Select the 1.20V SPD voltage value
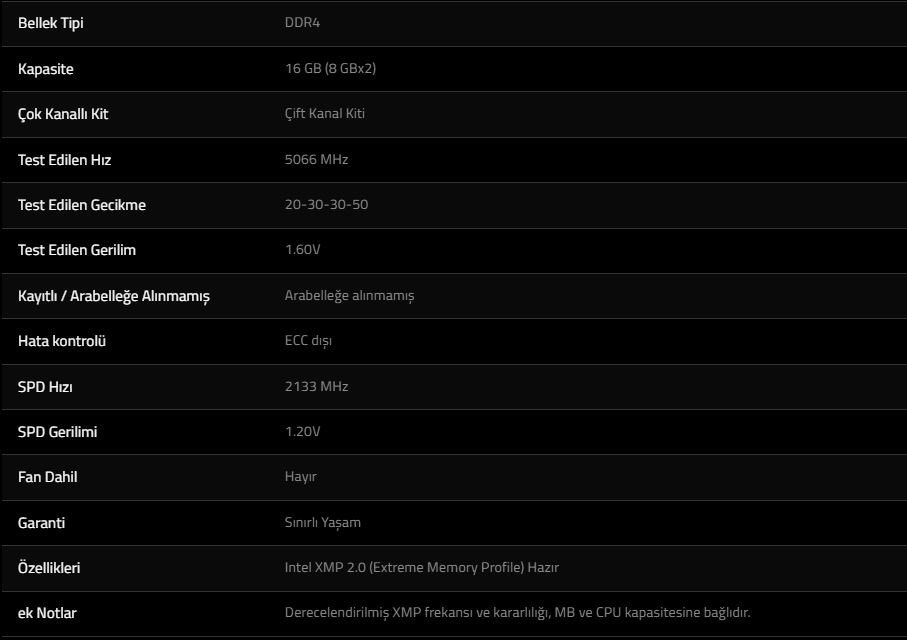This screenshot has height=640, width=907. pyautogui.click(x=303, y=432)
